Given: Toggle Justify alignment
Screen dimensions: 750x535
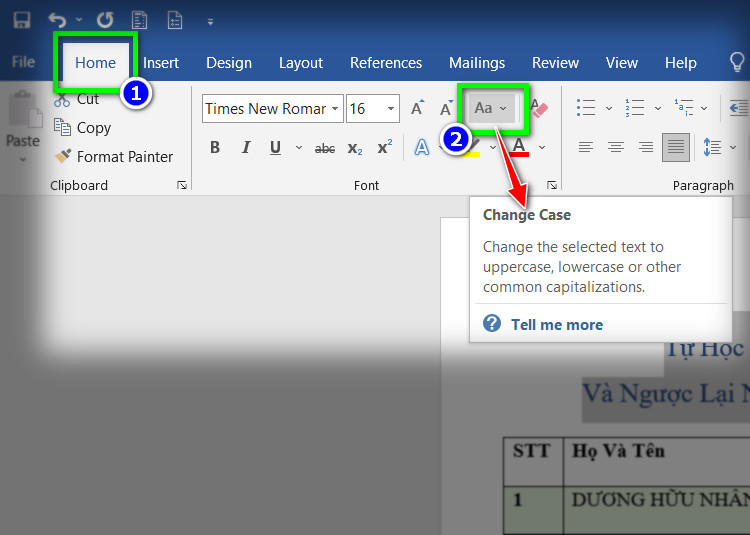Looking at the screenshot, I should (675, 147).
